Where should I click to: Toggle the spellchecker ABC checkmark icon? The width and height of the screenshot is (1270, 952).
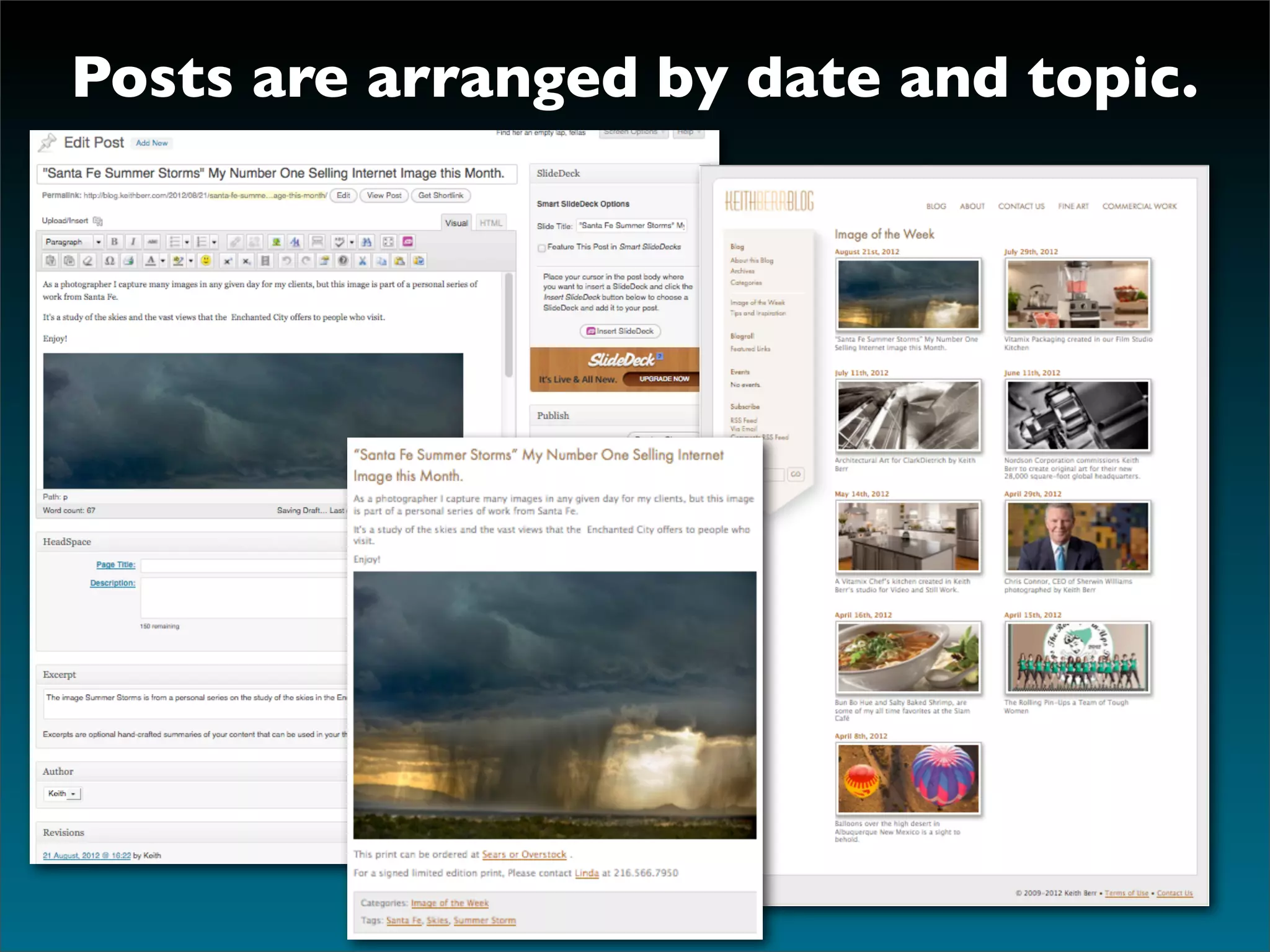pos(339,242)
